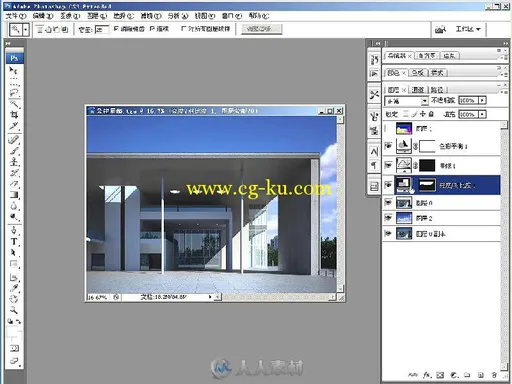The width and height of the screenshot is (512, 384).
Task: Click the Go to Bridge icon
Action: tap(440, 29)
